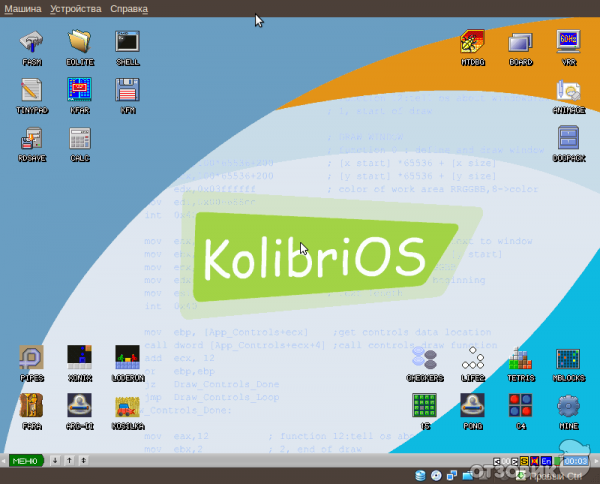This screenshot has height=484, width=600.
Task: Click VirtualBox hard disk status icon
Action: (x=420, y=476)
